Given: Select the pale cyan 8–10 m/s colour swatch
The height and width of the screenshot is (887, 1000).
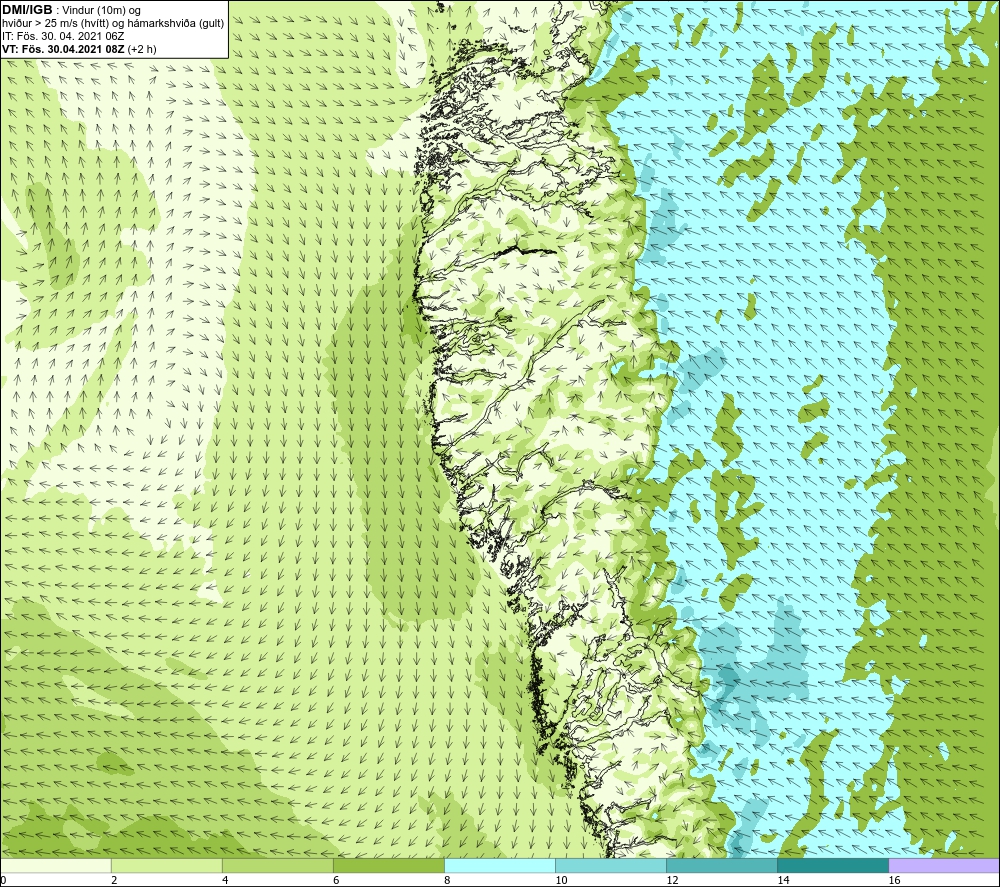Looking at the screenshot, I should click(500, 865).
